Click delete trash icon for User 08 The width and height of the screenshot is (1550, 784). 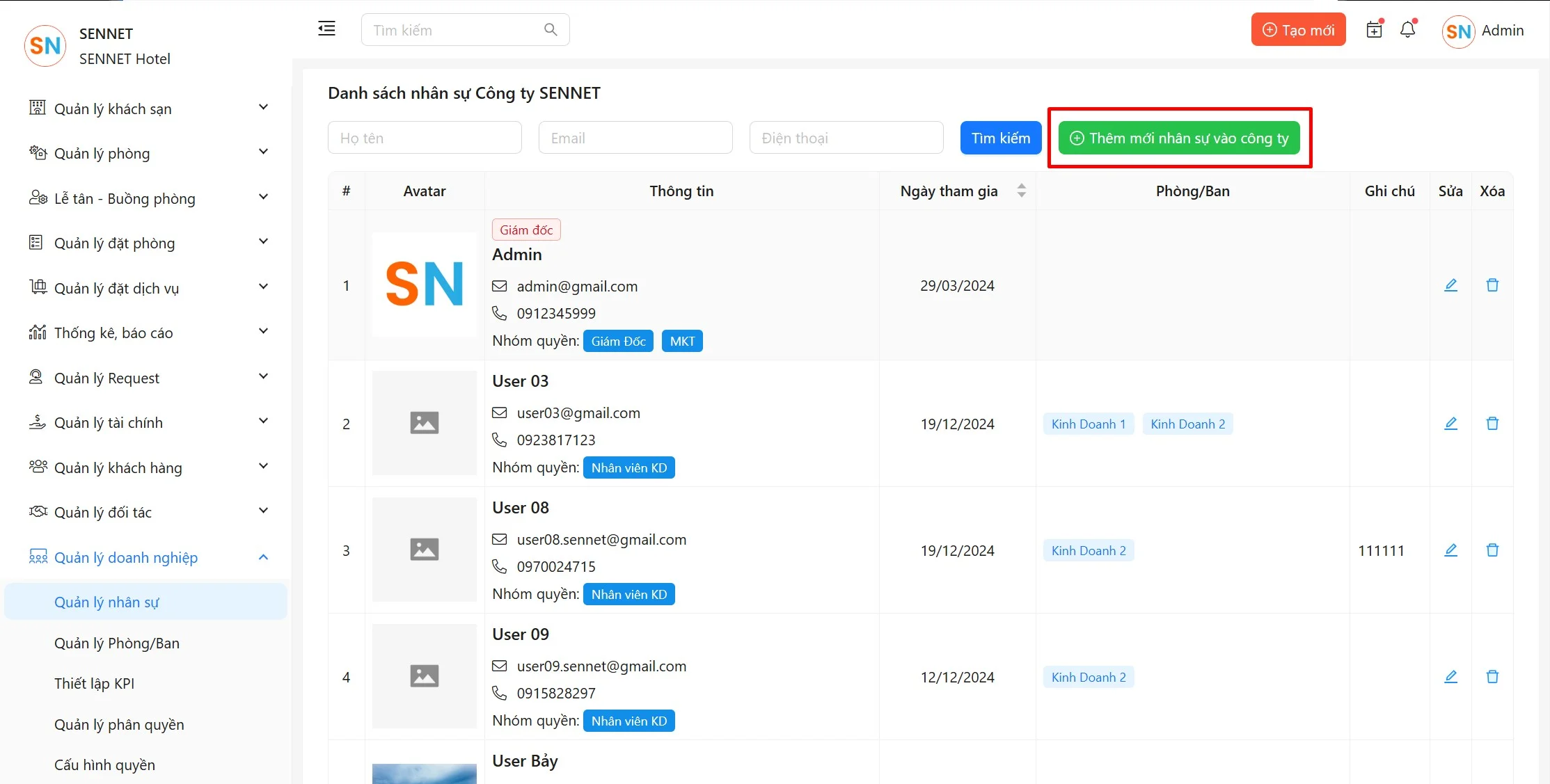[1492, 550]
